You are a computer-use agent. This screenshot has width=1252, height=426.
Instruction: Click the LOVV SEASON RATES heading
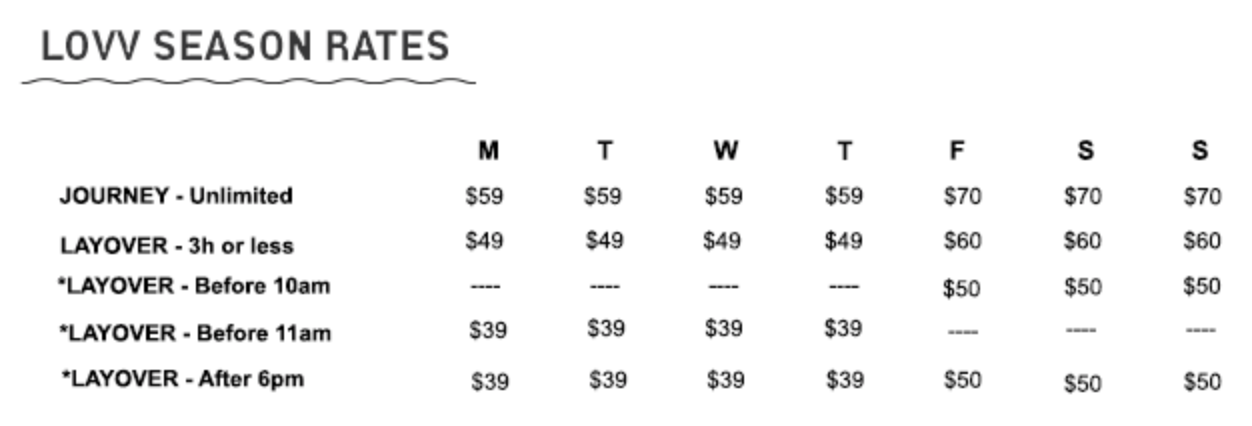(245, 47)
